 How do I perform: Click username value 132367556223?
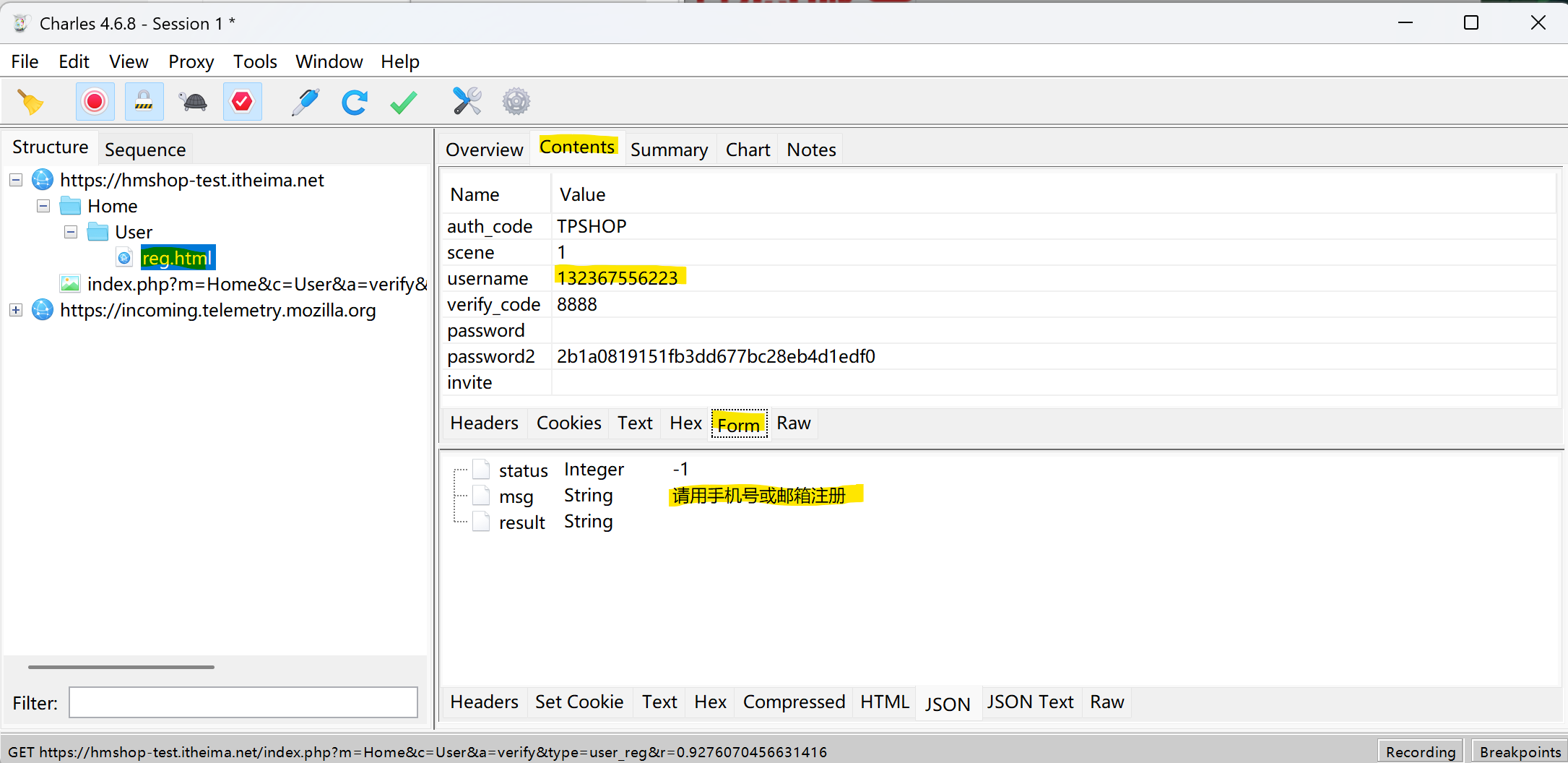pyautogui.click(x=618, y=278)
